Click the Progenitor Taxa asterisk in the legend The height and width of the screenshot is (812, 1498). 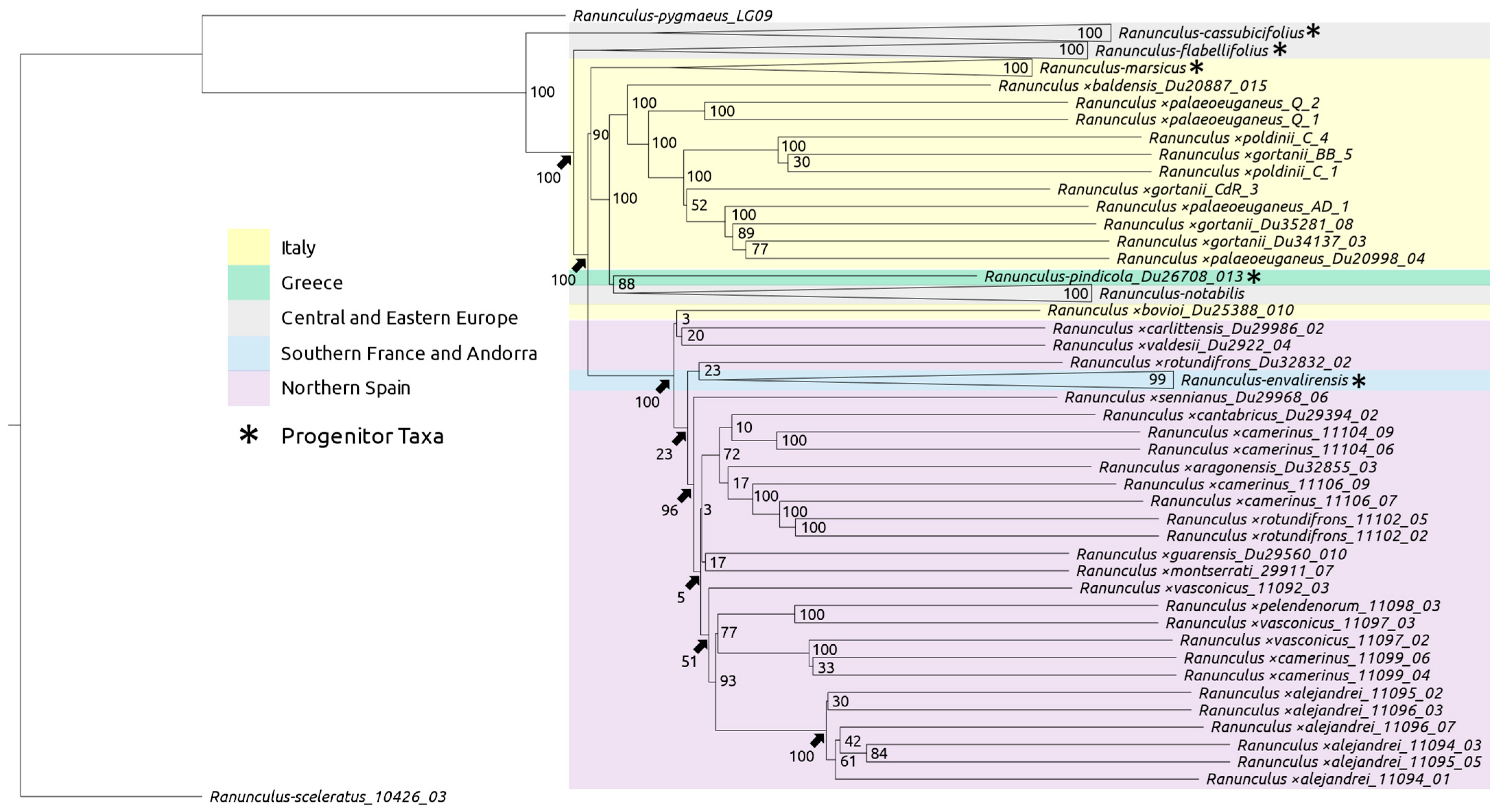249,435
